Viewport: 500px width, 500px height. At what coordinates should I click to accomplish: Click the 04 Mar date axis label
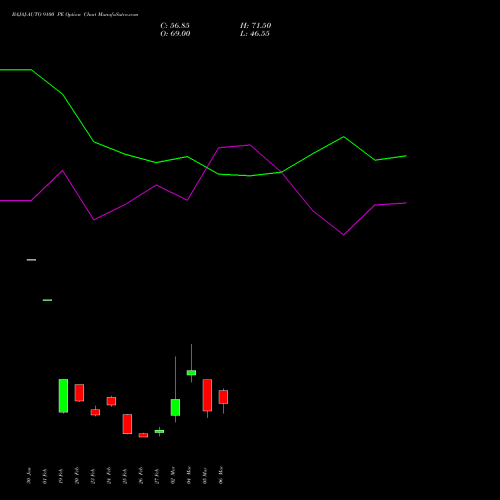click(189, 476)
